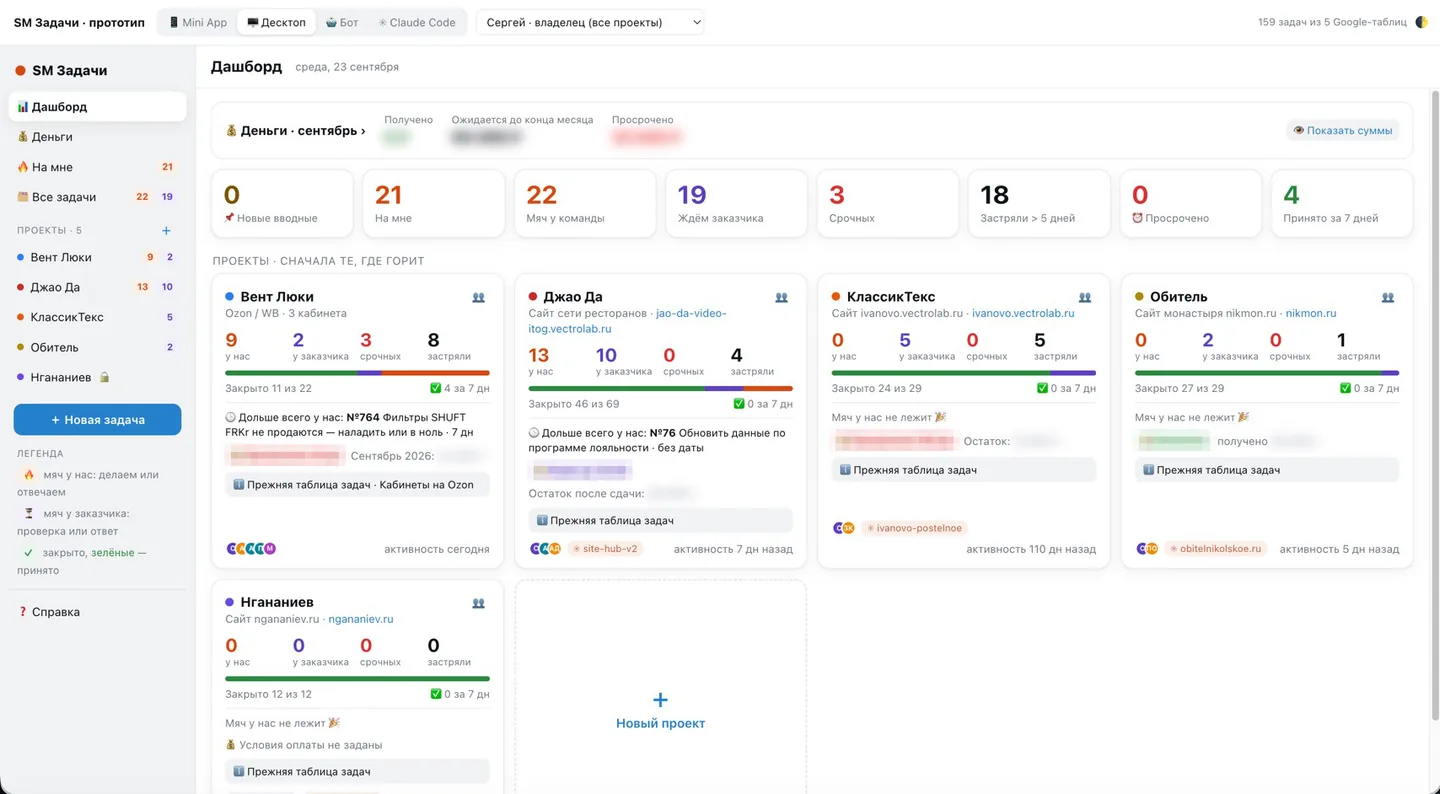The width and height of the screenshot is (1440, 794).
Task: Click the avatar group on Обитель card
Action: [1147, 549]
